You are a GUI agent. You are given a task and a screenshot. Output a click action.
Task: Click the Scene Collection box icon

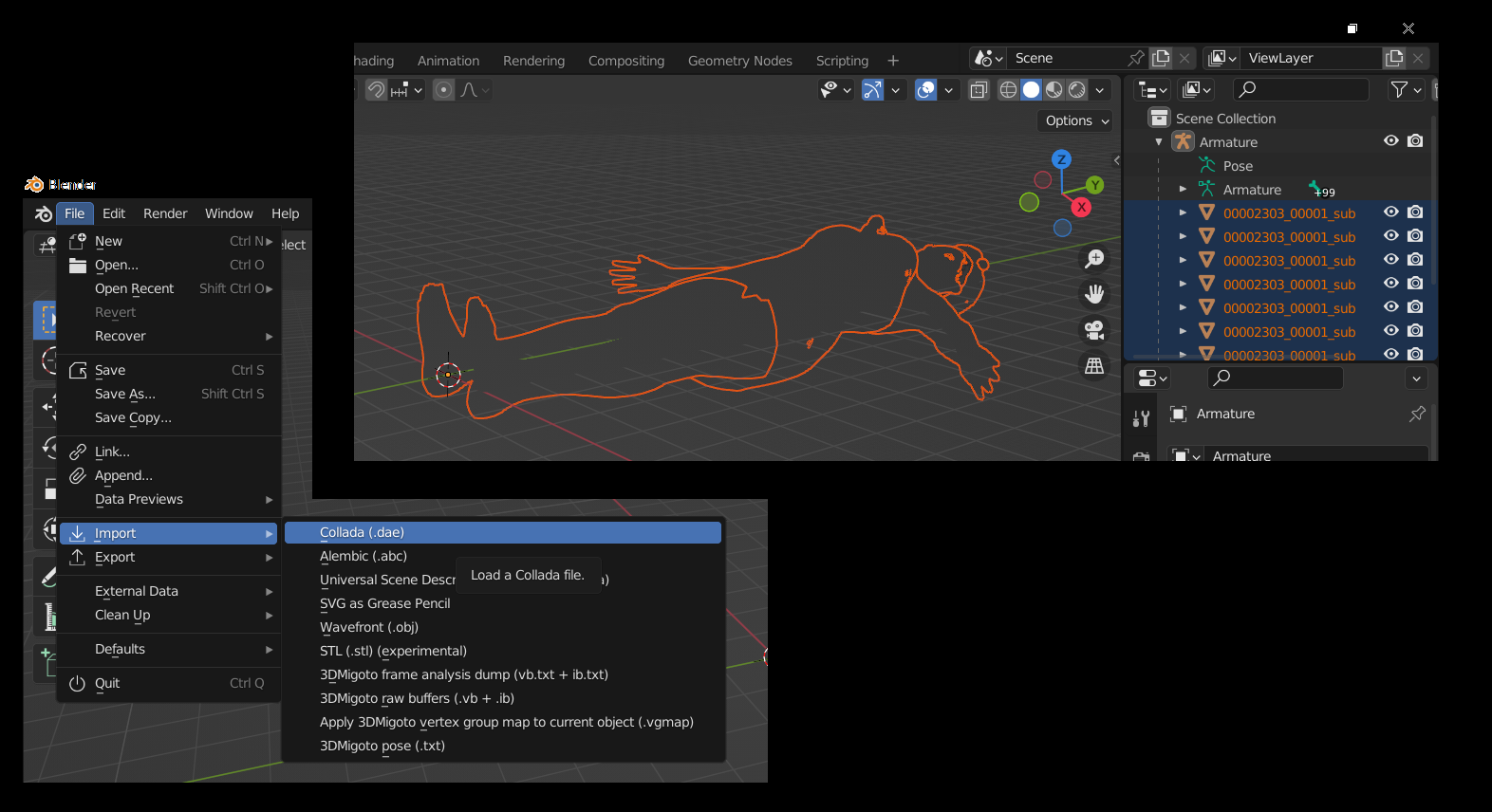click(x=1159, y=118)
